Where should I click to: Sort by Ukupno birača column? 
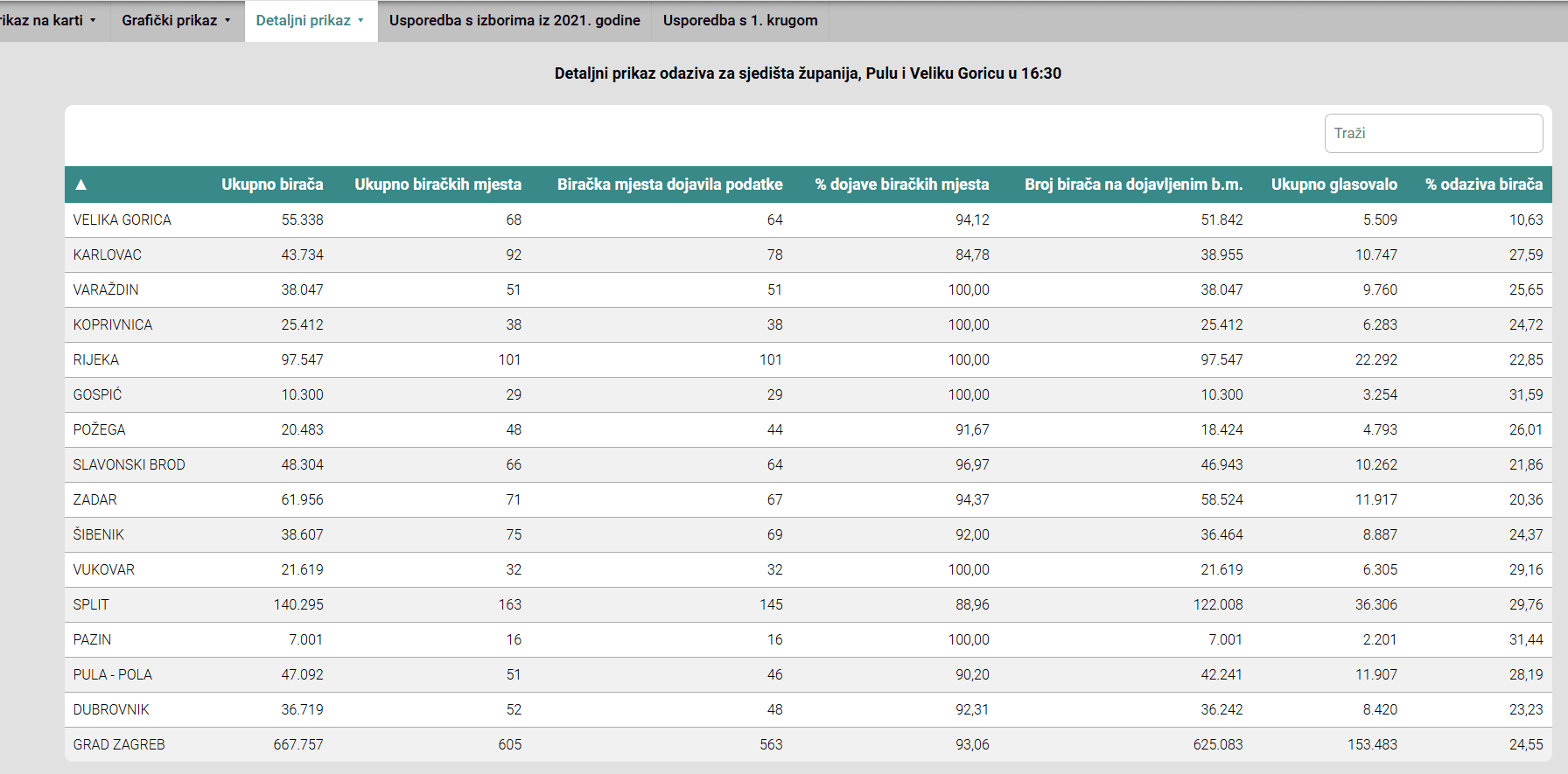[272, 185]
